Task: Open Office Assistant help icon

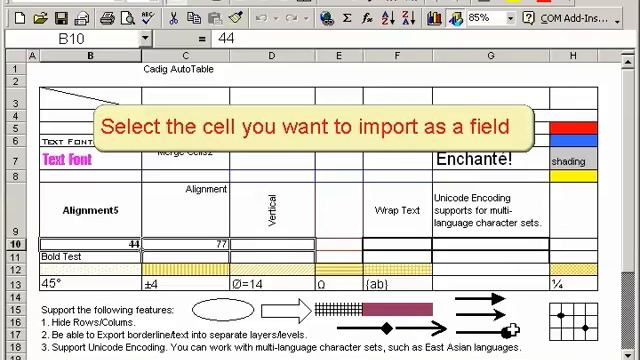Action: [x=528, y=18]
